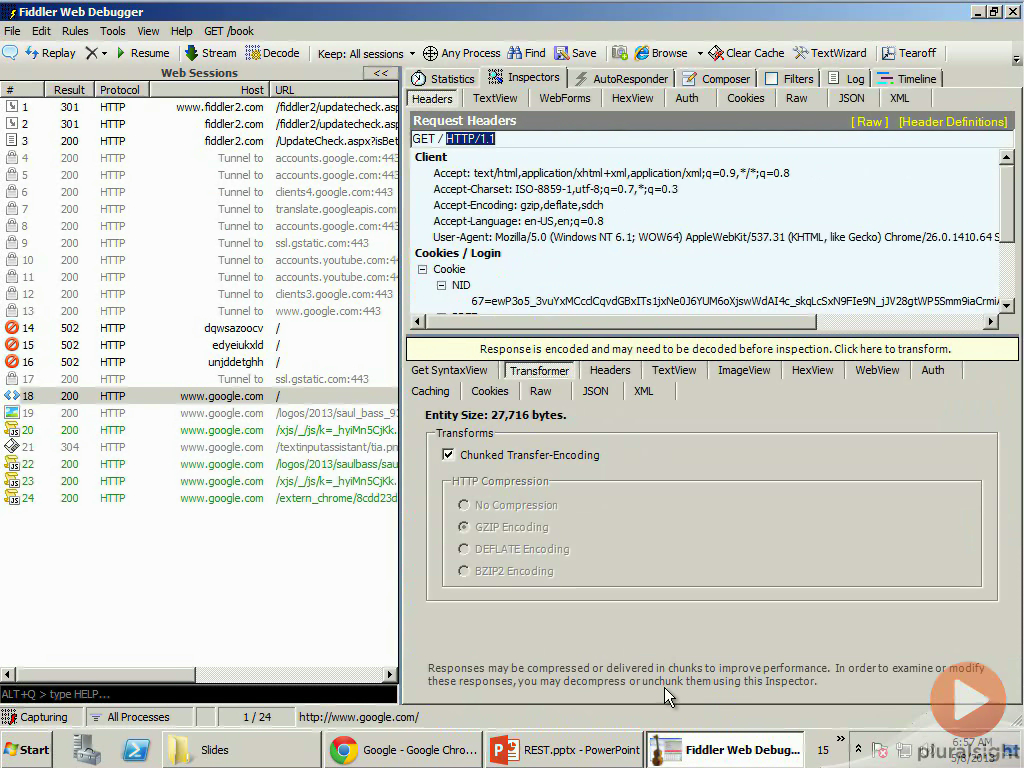Click QuickExec command input box
The width and height of the screenshot is (1024, 768).
(x=199, y=694)
